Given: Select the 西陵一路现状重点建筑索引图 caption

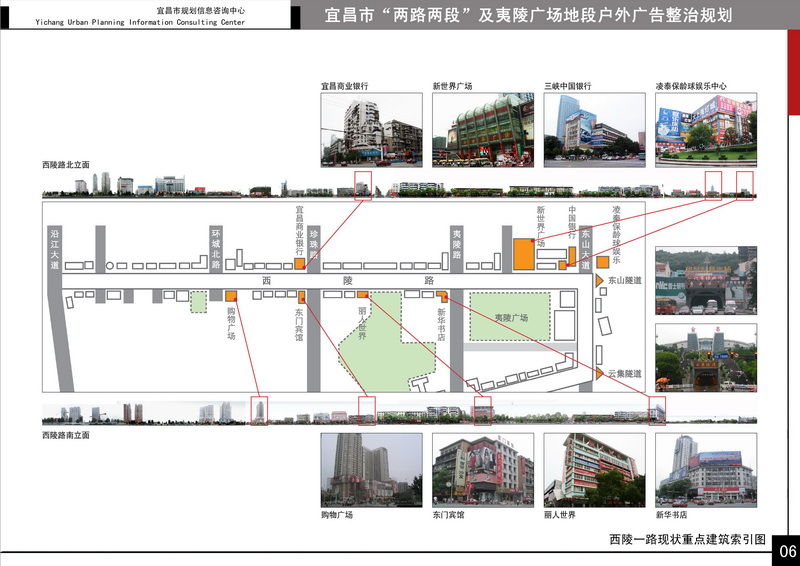Looking at the screenshot, I should pyautogui.click(x=687, y=539).
